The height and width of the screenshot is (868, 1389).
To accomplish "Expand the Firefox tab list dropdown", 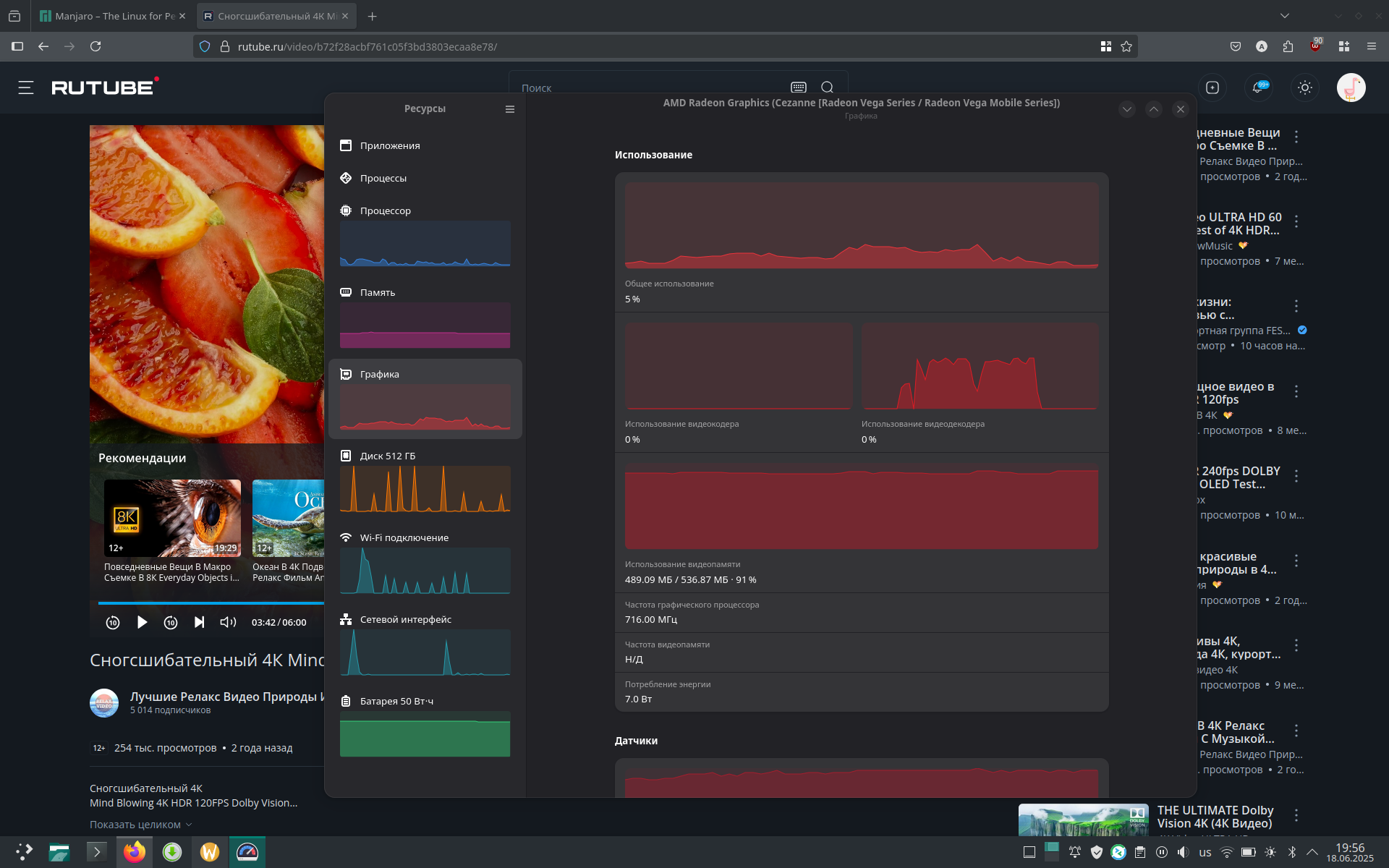I will [x=1284, y=16].
